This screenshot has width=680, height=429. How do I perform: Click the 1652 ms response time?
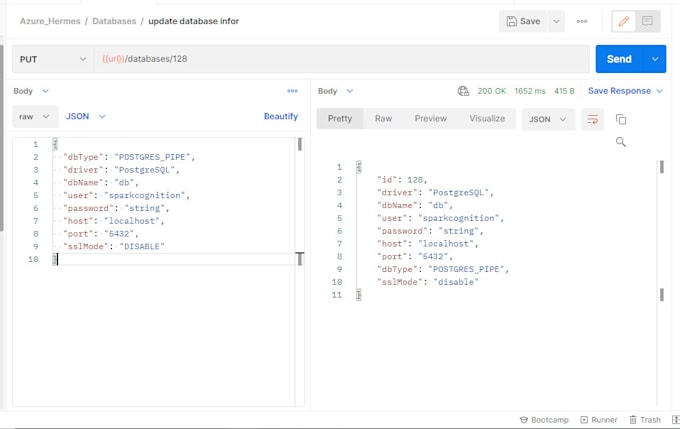pos(530,91)
